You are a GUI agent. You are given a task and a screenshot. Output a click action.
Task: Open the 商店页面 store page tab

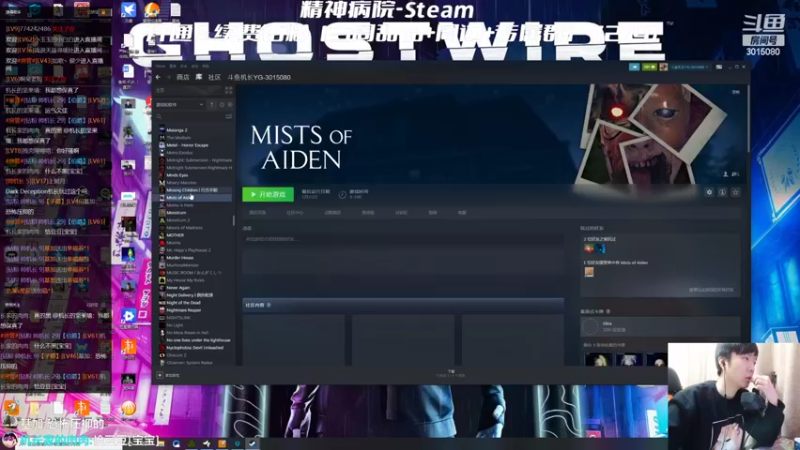pyautogui.click(x=258, y=213)
